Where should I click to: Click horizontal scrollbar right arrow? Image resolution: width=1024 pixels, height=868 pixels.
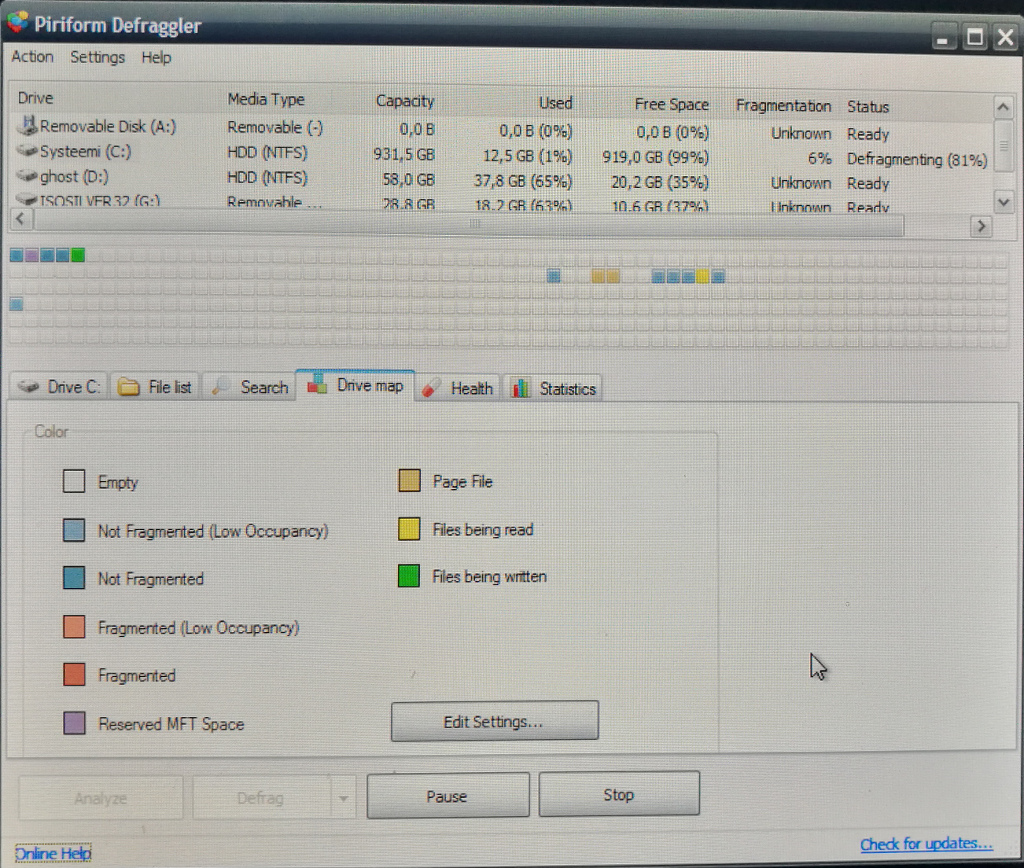tap(981, 226)
